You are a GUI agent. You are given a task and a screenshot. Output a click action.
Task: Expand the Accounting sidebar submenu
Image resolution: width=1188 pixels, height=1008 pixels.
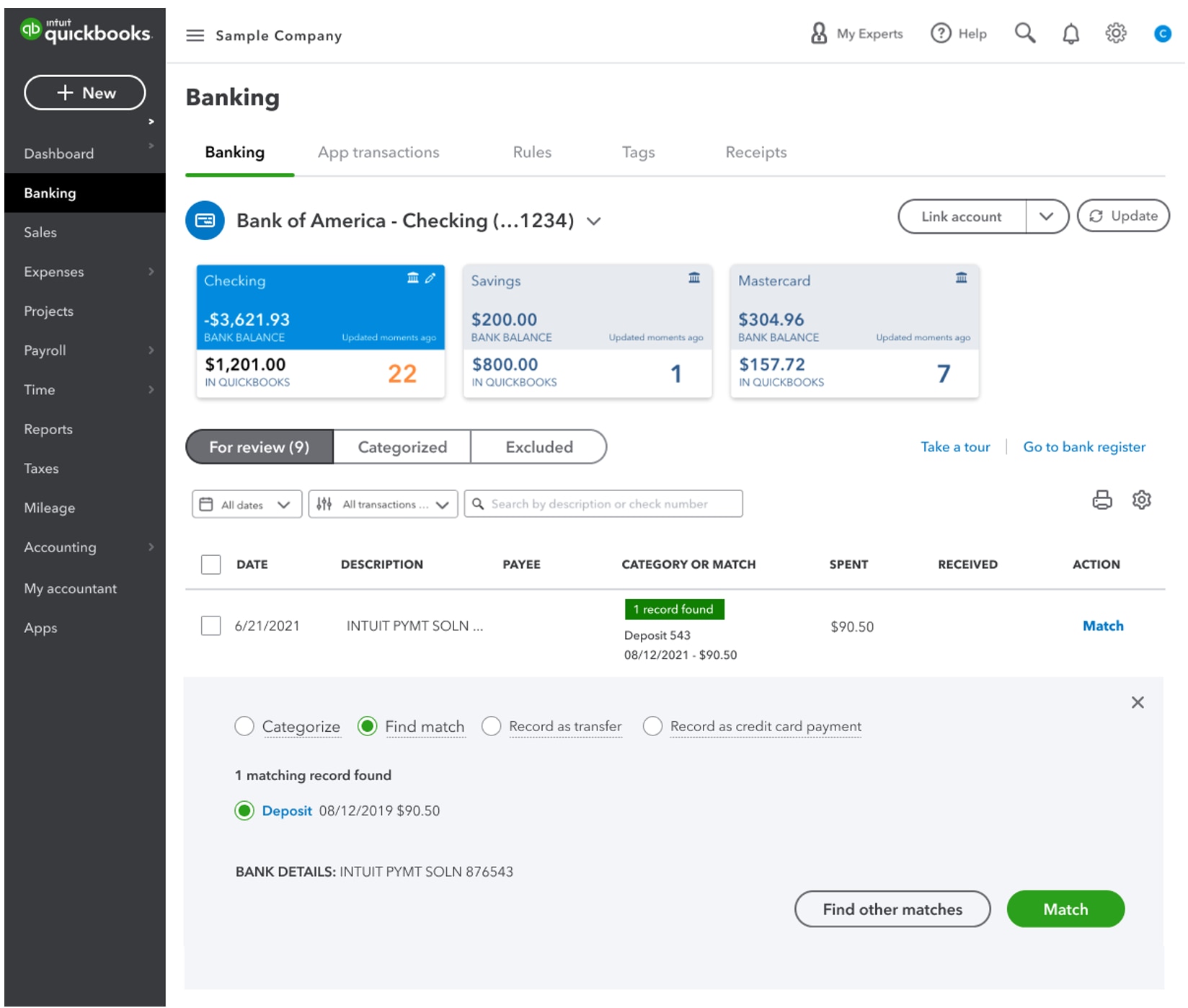pos(151,547)
